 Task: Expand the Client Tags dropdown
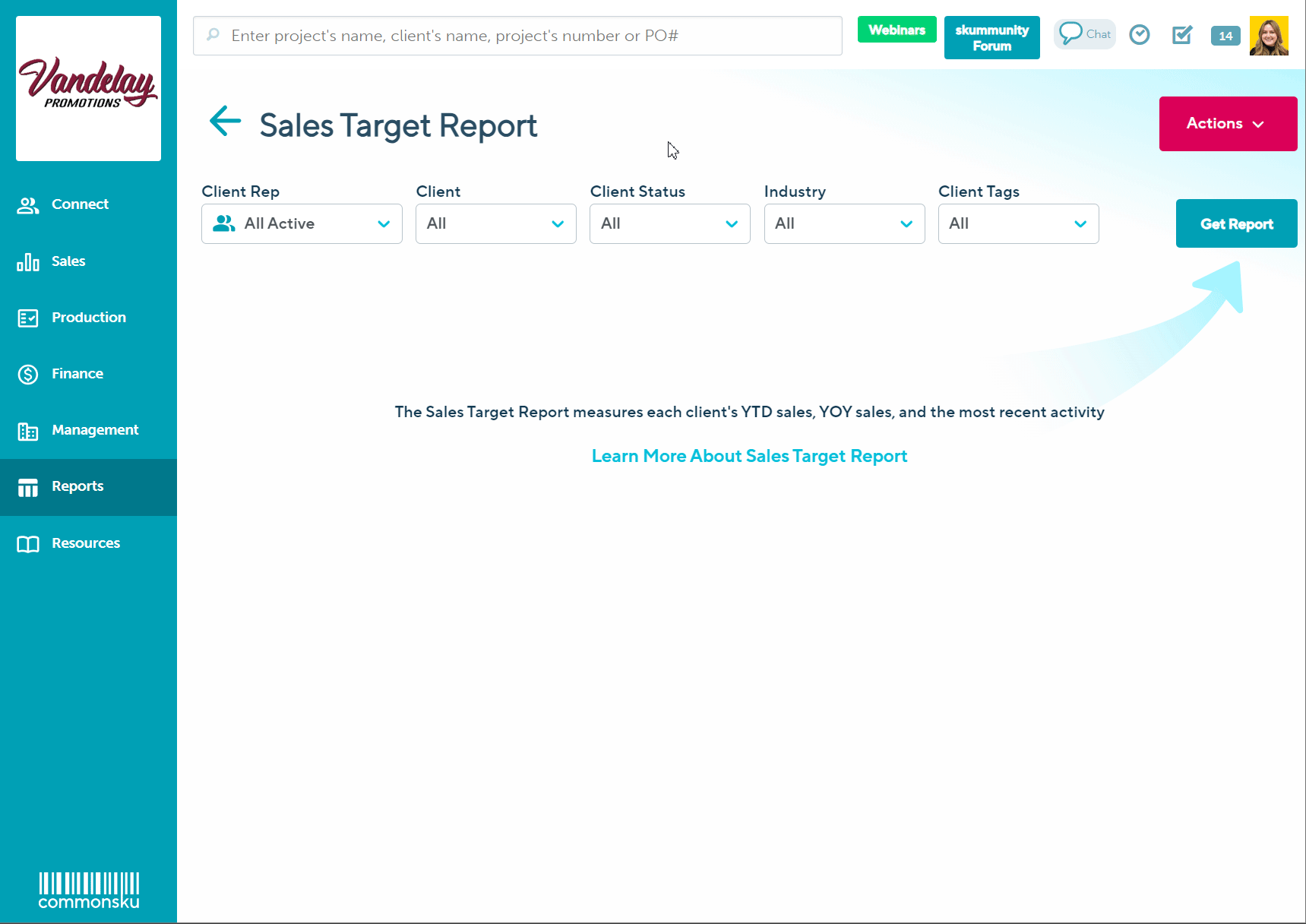coord(1017,224)
